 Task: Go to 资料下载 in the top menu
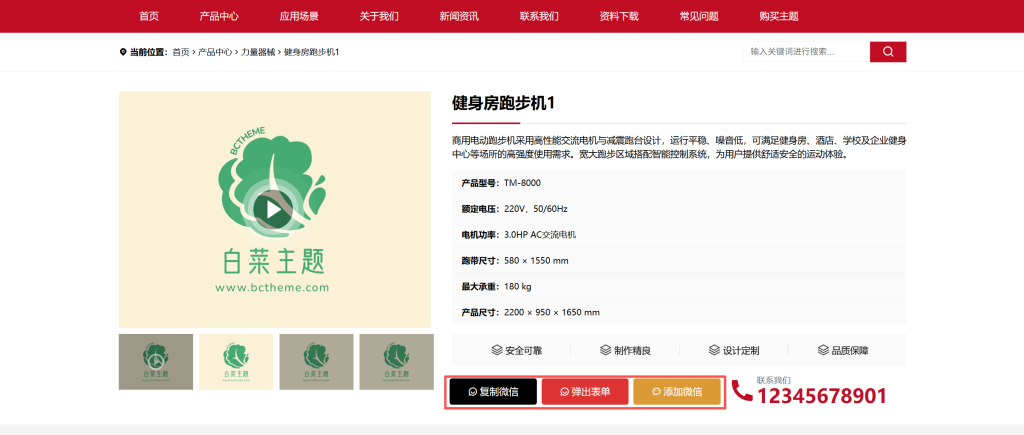point(618,16)
